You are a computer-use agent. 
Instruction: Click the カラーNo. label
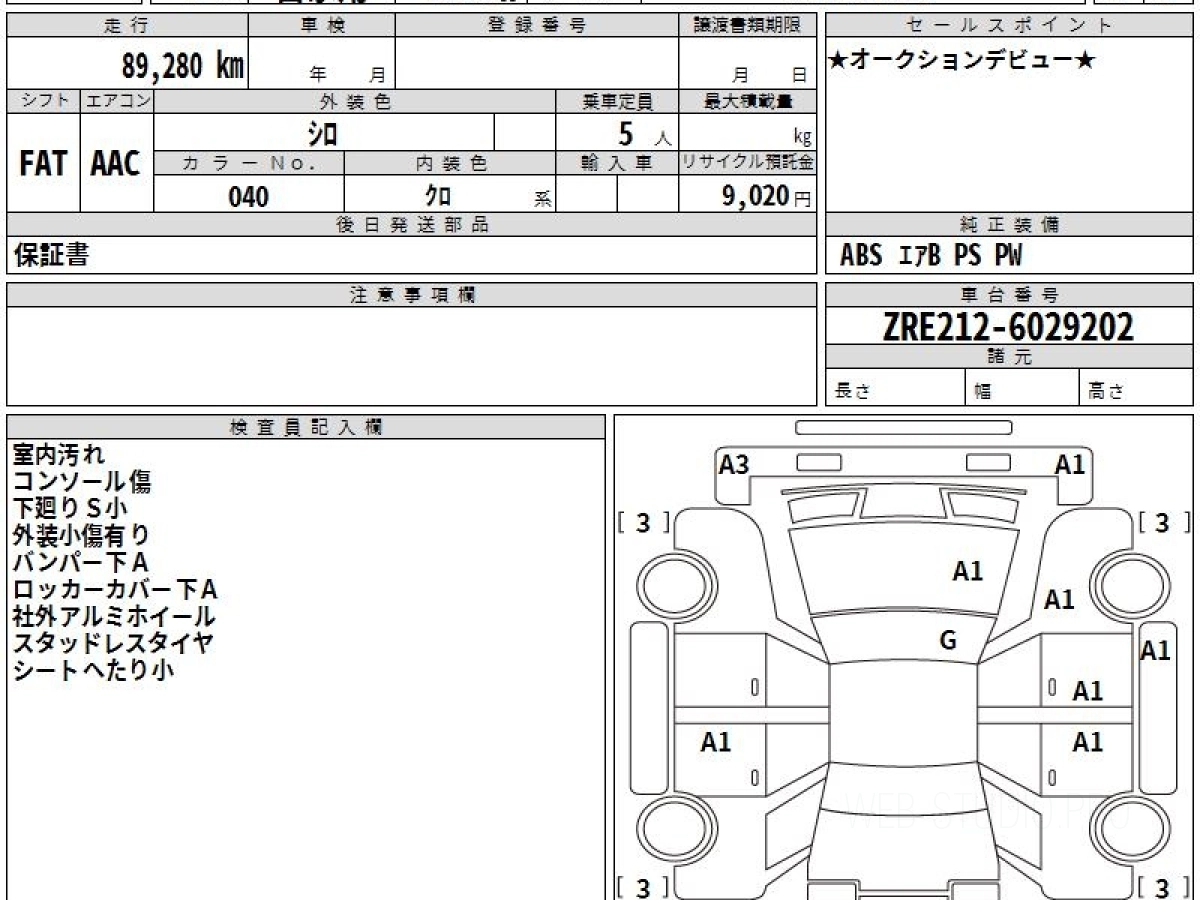pos(249,164)
